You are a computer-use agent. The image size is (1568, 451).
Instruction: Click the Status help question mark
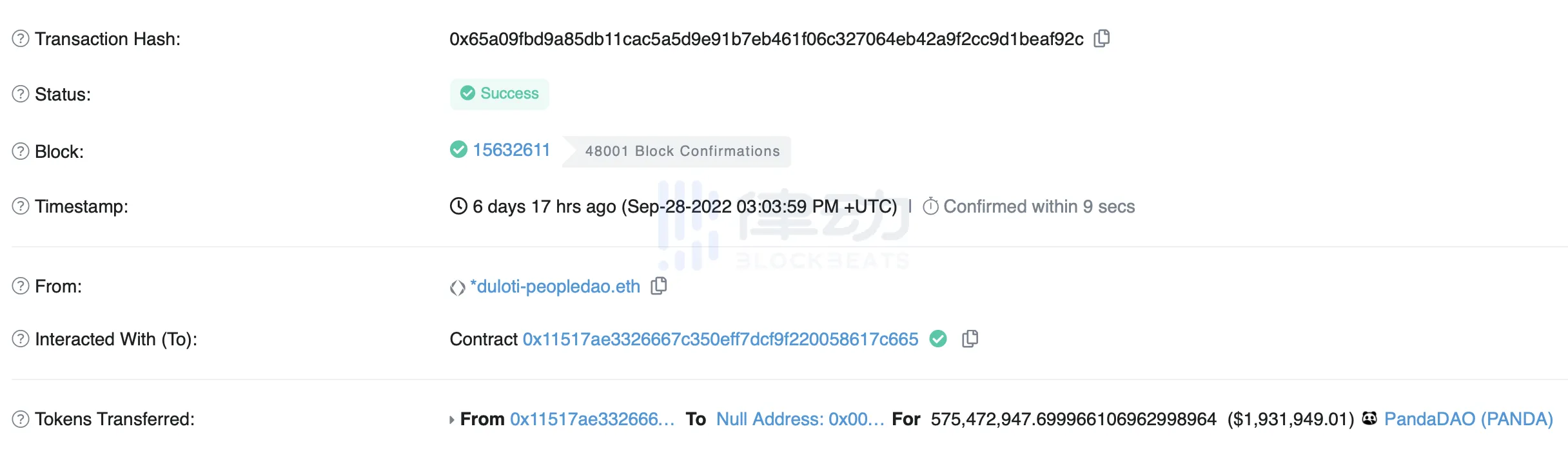tap(21, 94)
